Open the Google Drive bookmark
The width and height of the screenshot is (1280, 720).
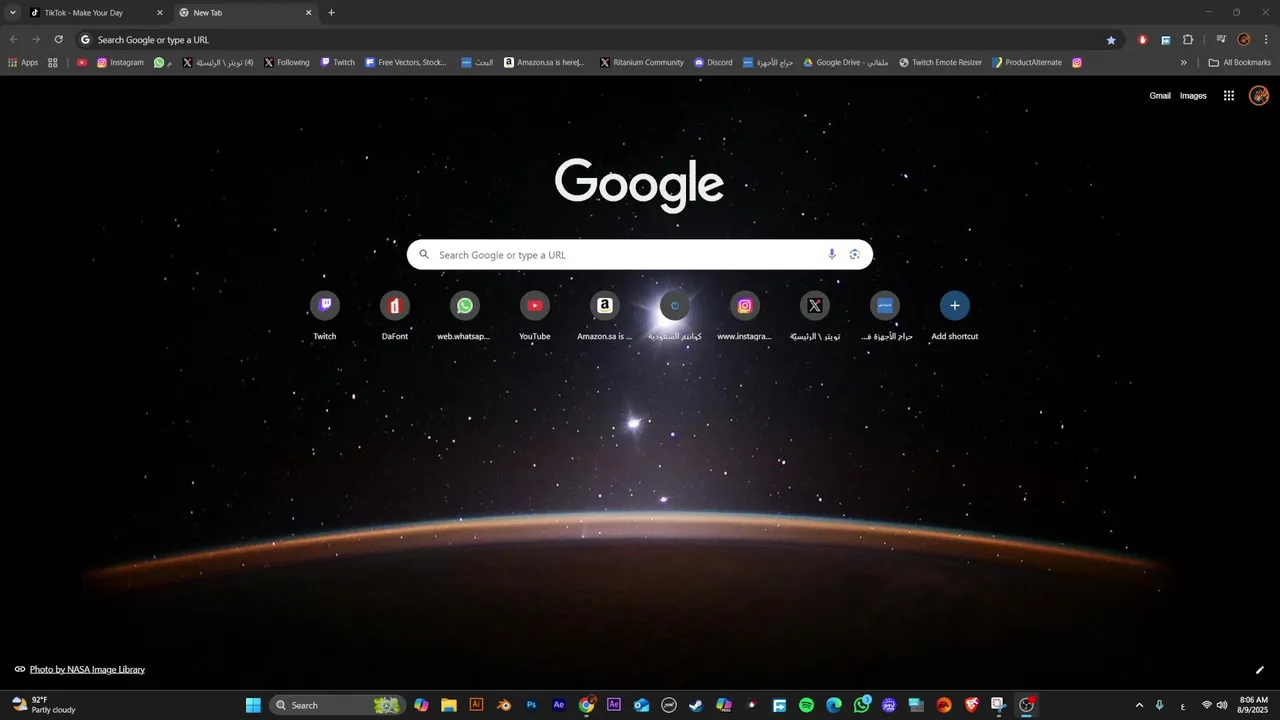coord(846,62)
